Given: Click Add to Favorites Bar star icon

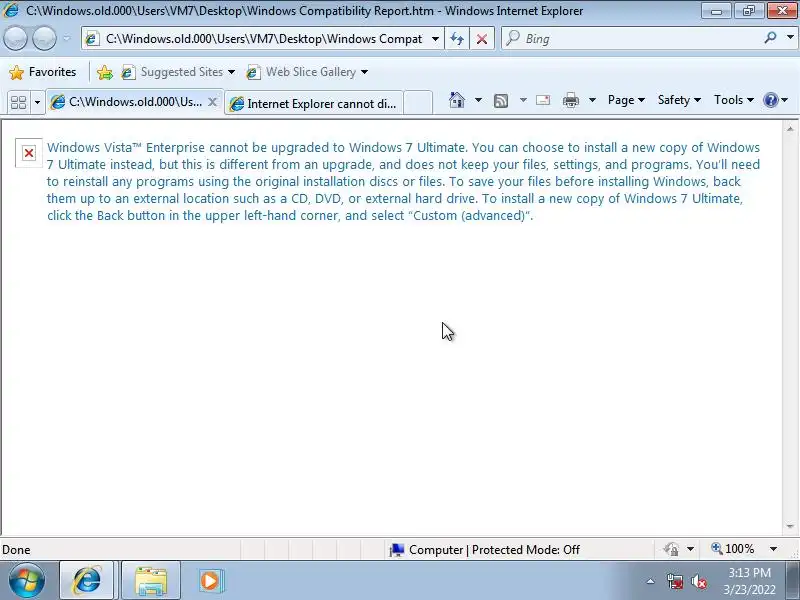Looking at the screenshot, I should [x=105, y=72].
